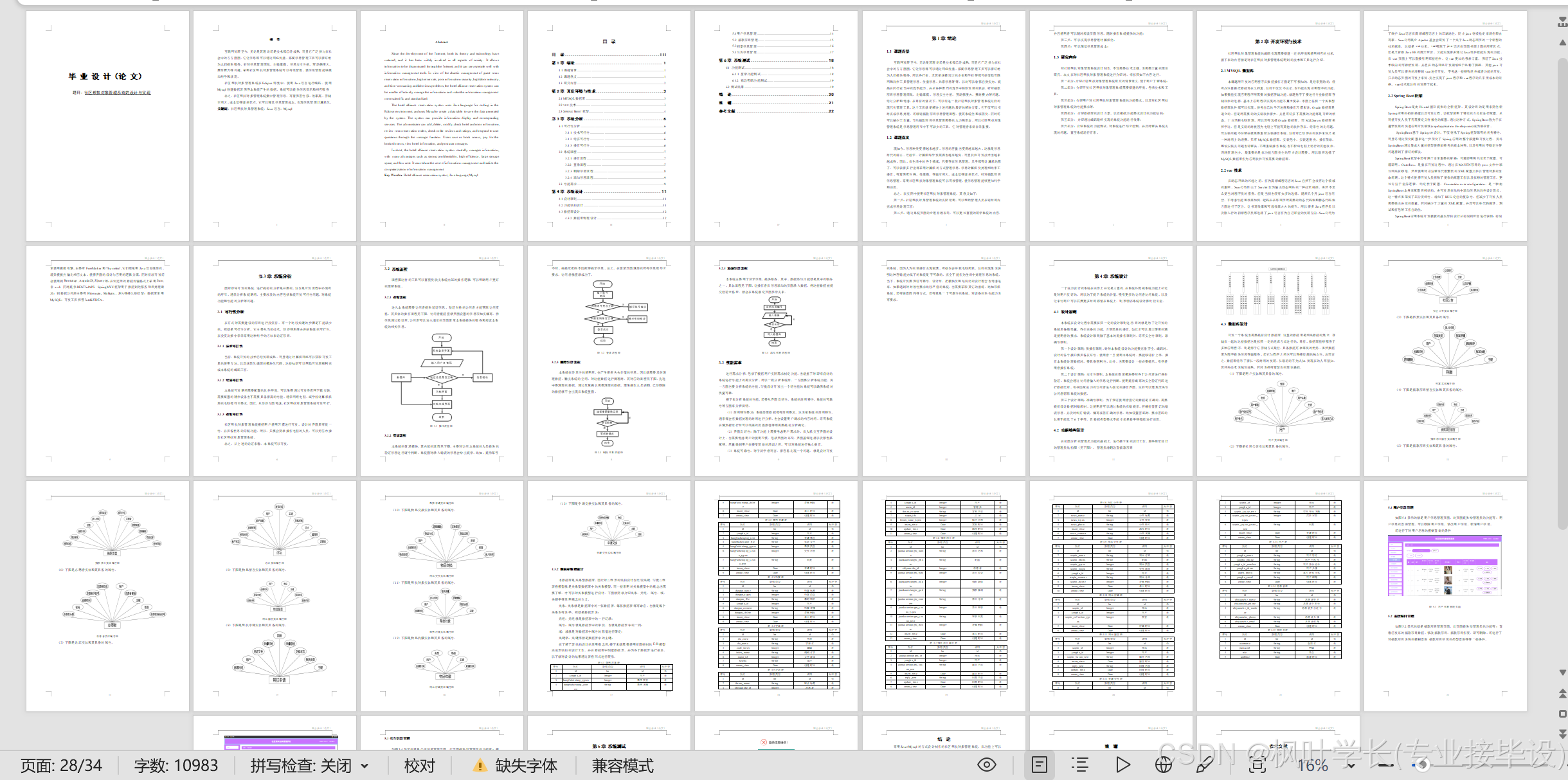Click heading 第3章 系统分析
Viewport: 1568px width, 780px height.
click(275, 277)
